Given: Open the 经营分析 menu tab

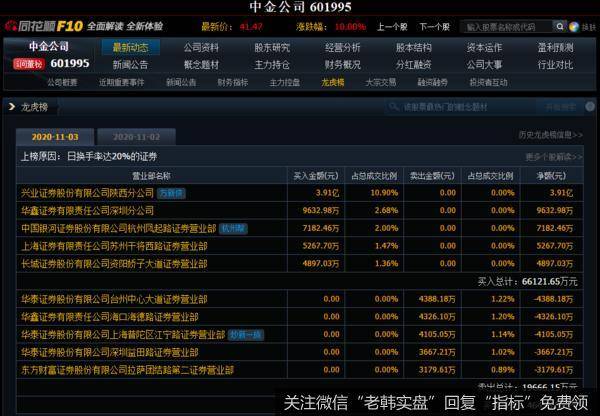Looking at the screenshot, I should tap(342, 48).
